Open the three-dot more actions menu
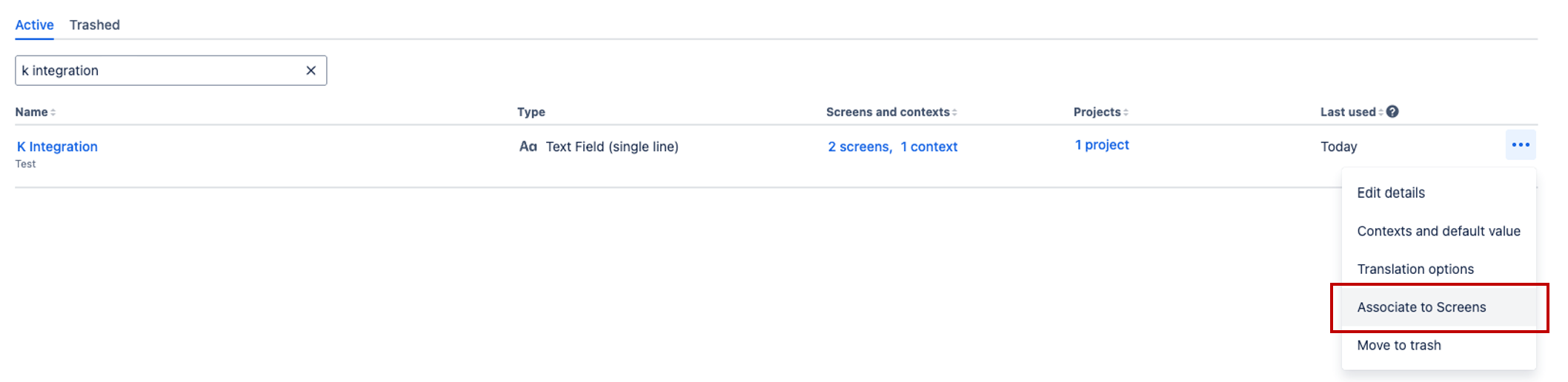The image size is (1568, 382). 1521,145
